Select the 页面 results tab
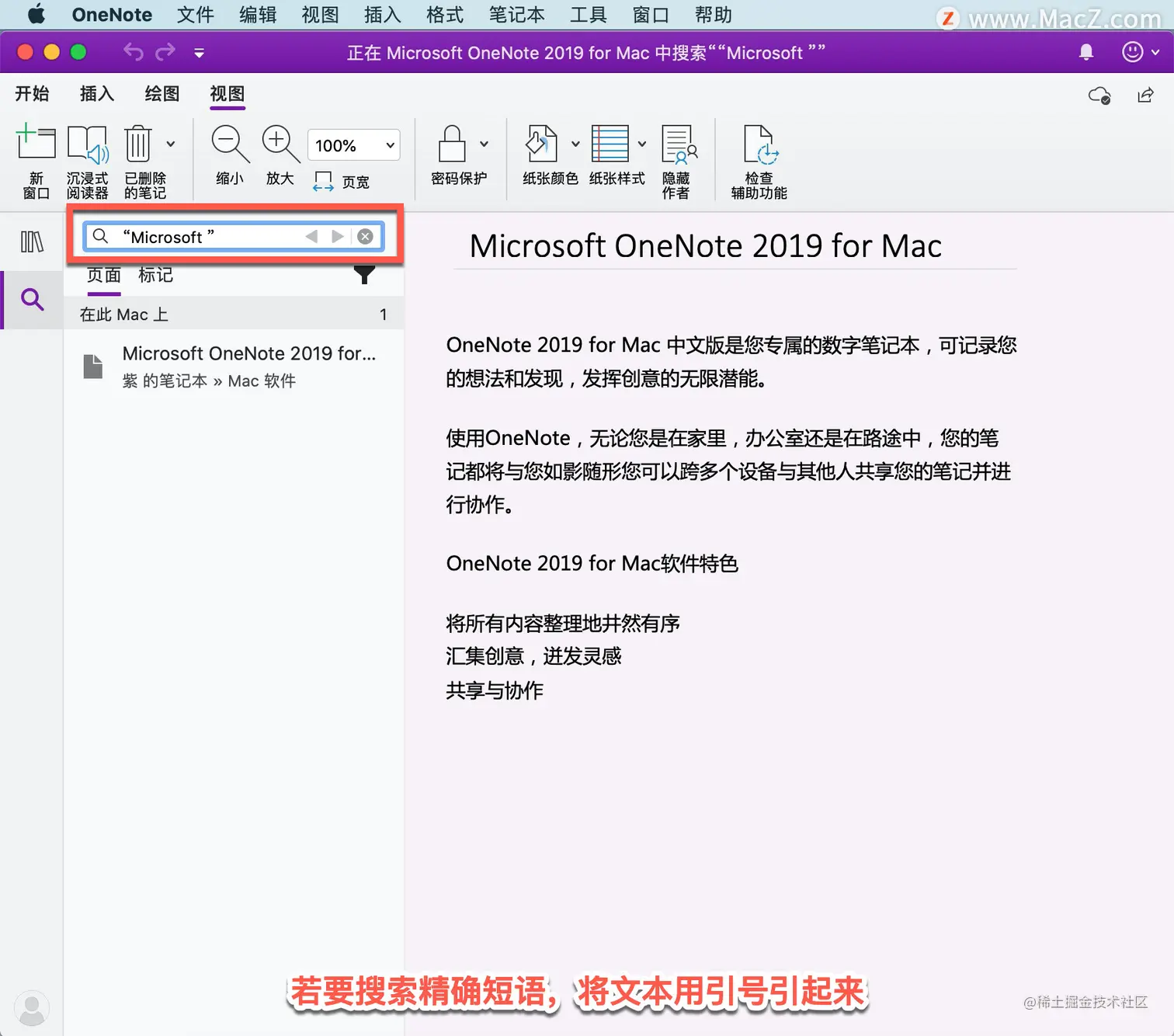Viewport: 1174px width, 1036px height. 104,275
